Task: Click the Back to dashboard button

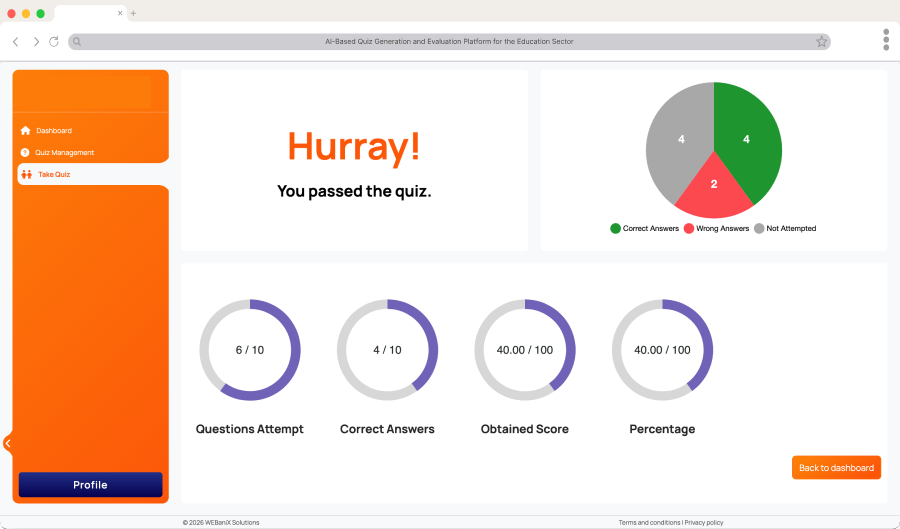Action: 836,468
